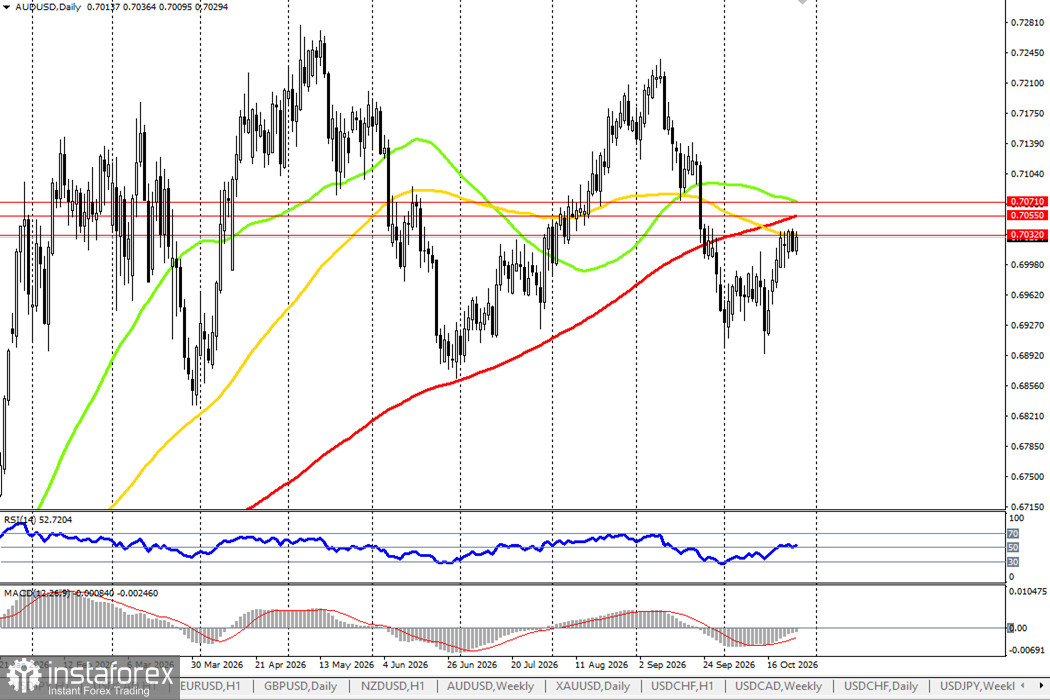The image size is (1050, 700).
Task: Click the 0.72810 price axis value
Action: coord(1027,23)
